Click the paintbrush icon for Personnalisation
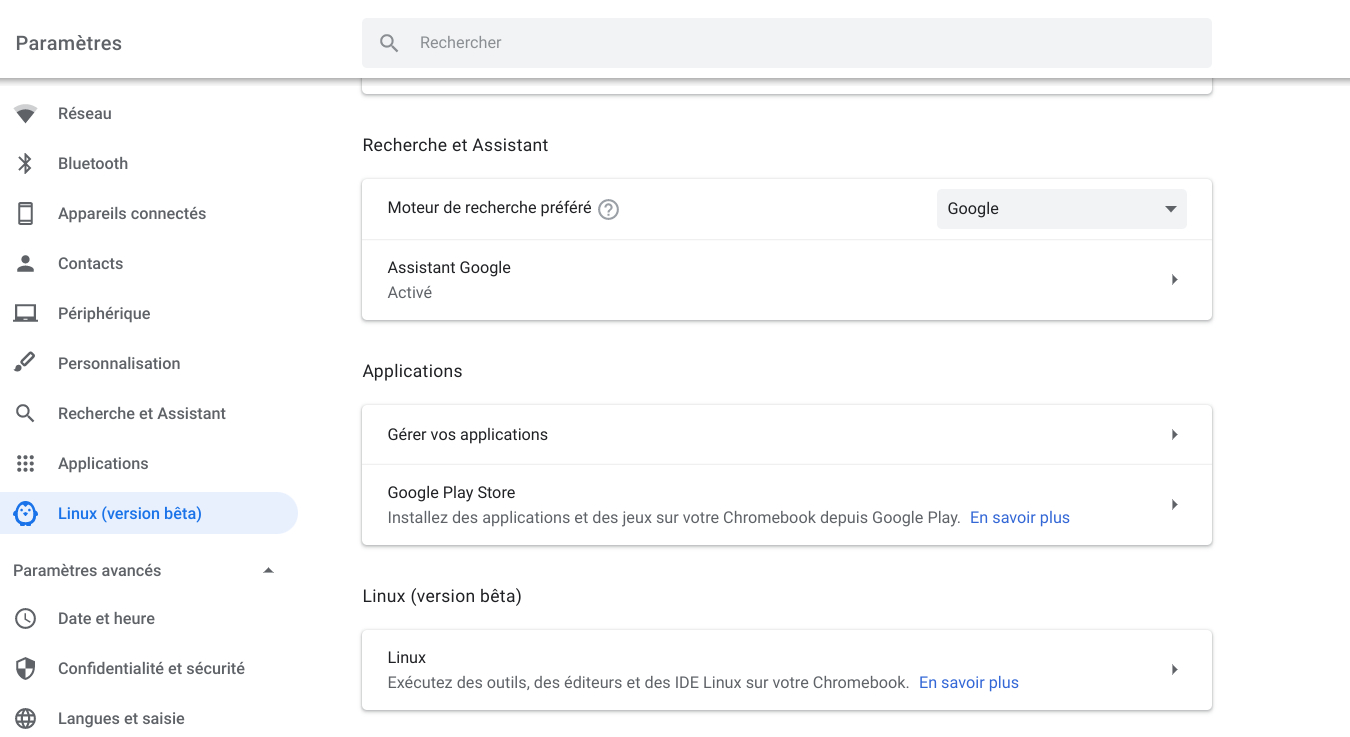The height and width of the screenshot is (737, 1350). click(x=26, y=364)
